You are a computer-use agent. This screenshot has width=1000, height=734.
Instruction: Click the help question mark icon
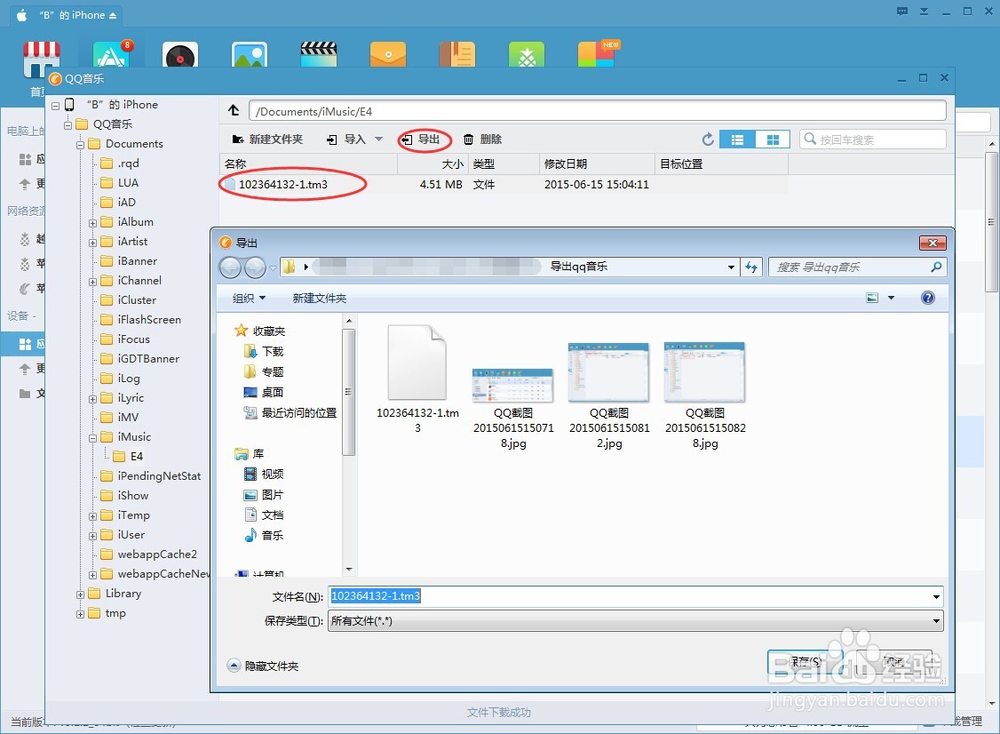coord(928,298)
